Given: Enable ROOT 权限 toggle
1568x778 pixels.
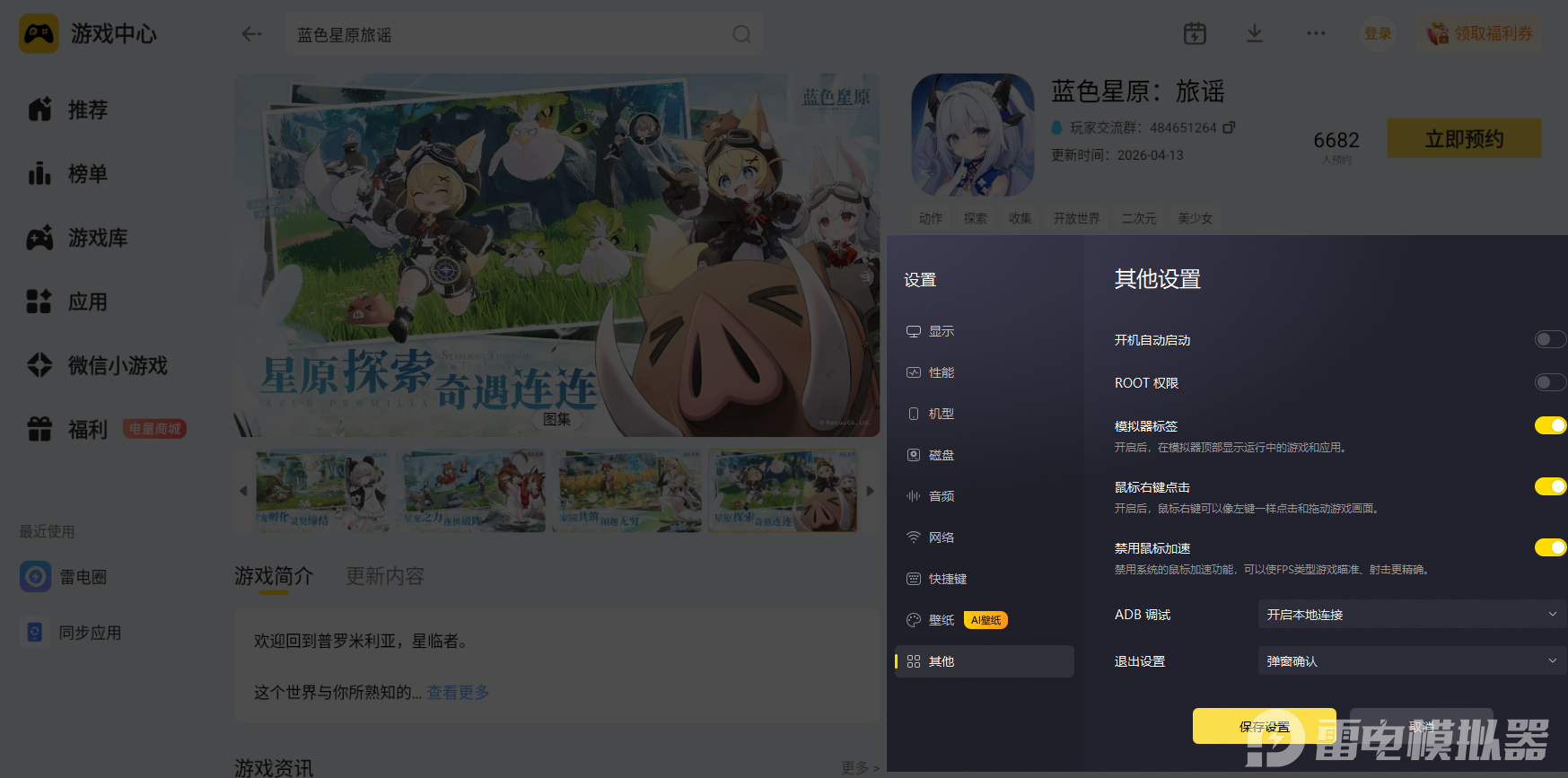Looking at the screenshot, I should tap(1550, 382).
